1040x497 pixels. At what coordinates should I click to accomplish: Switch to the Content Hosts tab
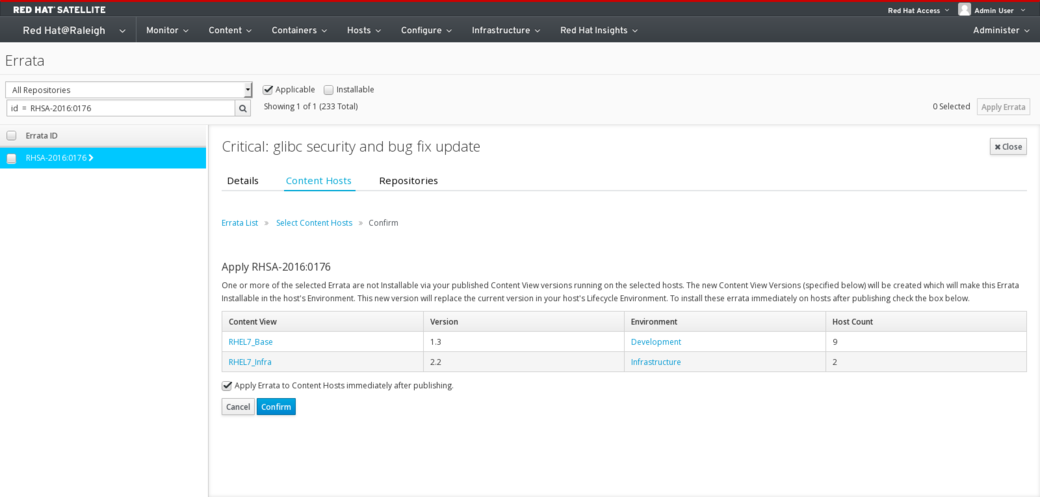318,180
